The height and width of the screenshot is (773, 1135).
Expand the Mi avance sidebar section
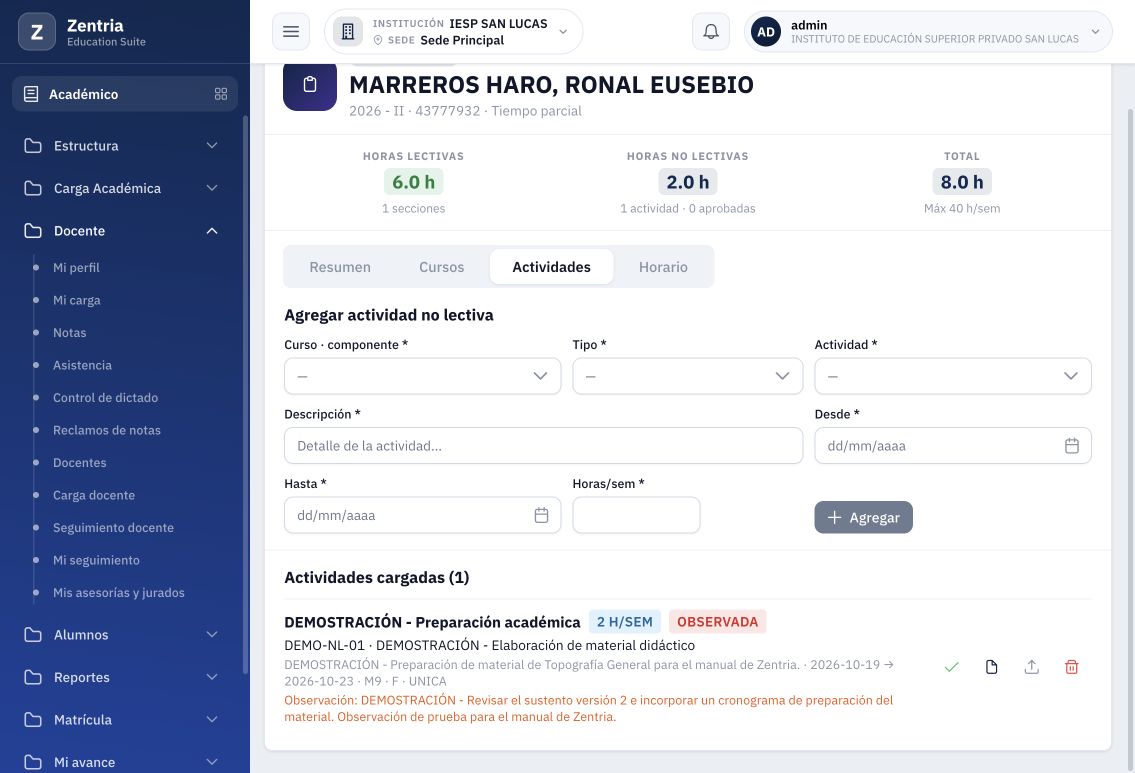tap(125, 761)
